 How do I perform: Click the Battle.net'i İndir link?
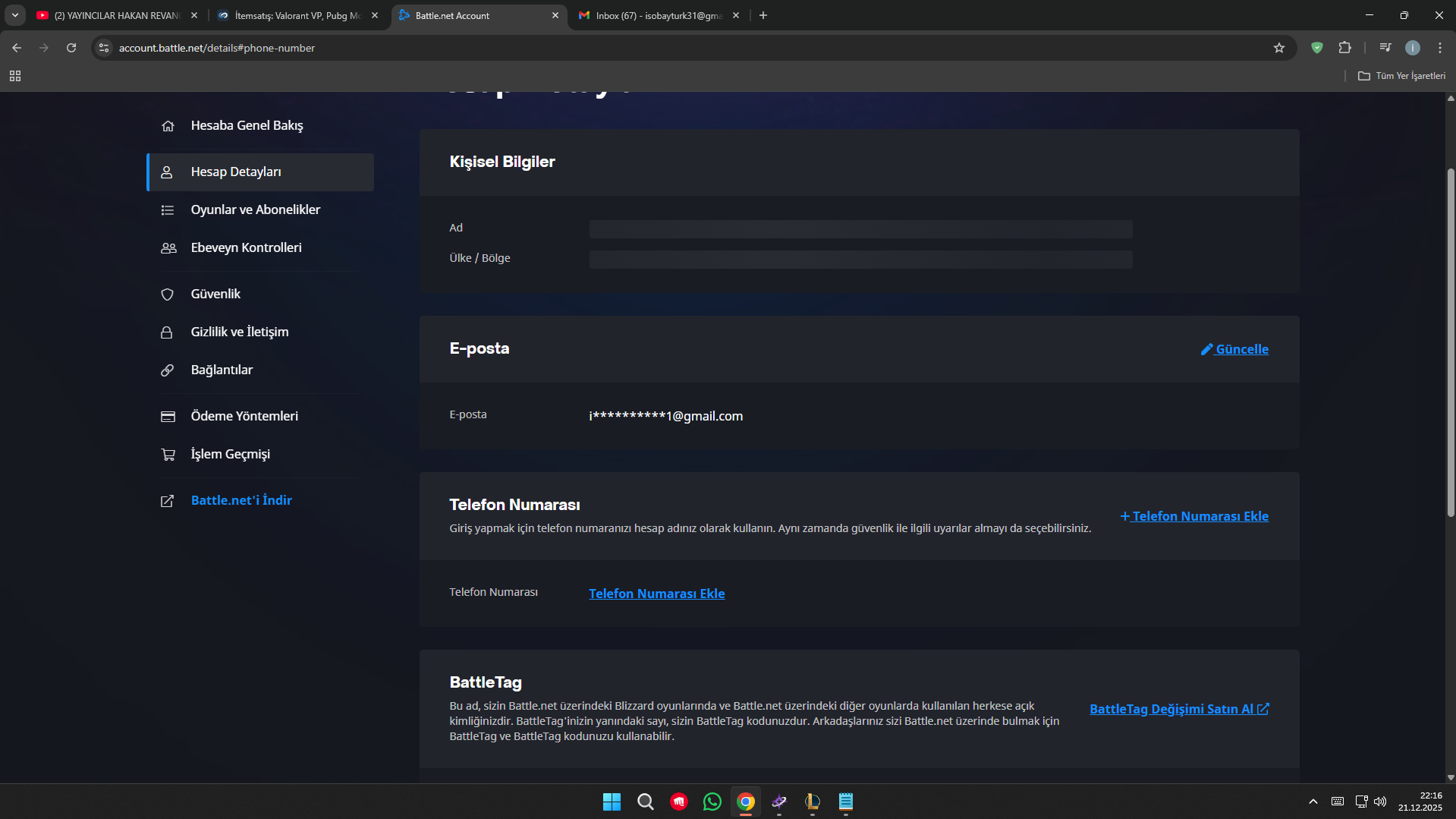click(x=241, y=501)
